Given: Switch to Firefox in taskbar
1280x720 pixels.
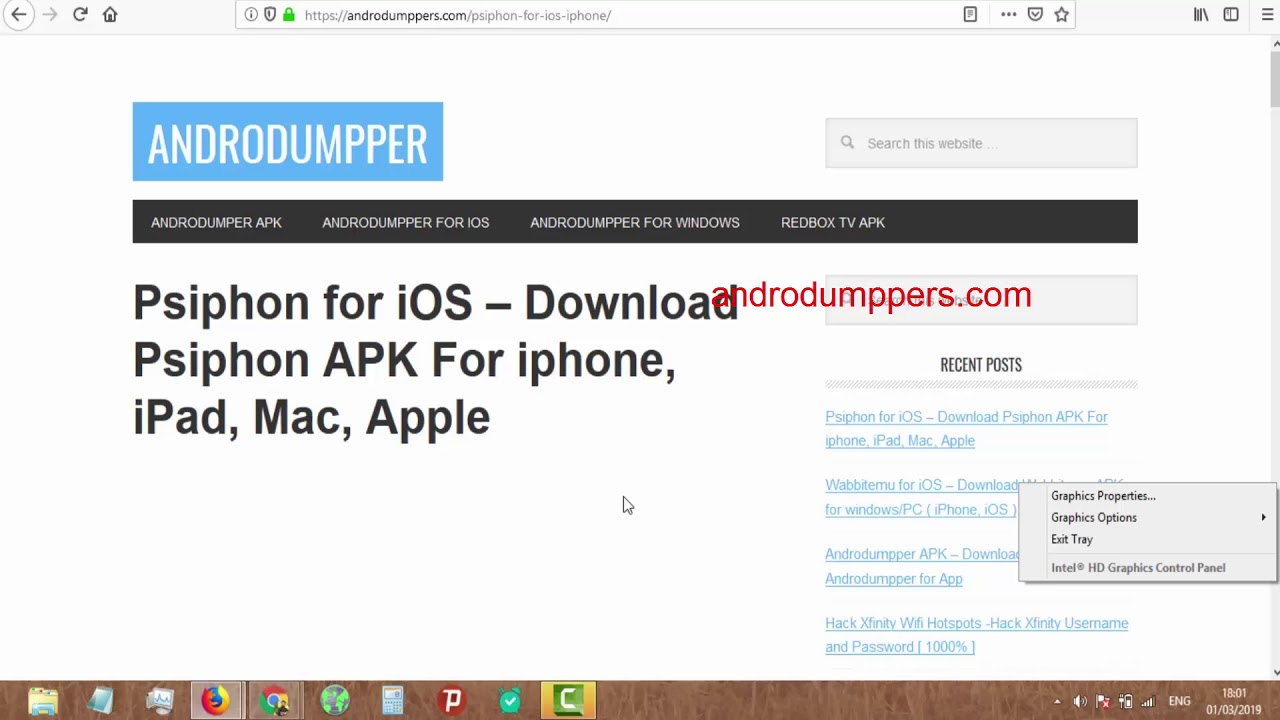Looking at the screenshot, I should pos(215,701).
